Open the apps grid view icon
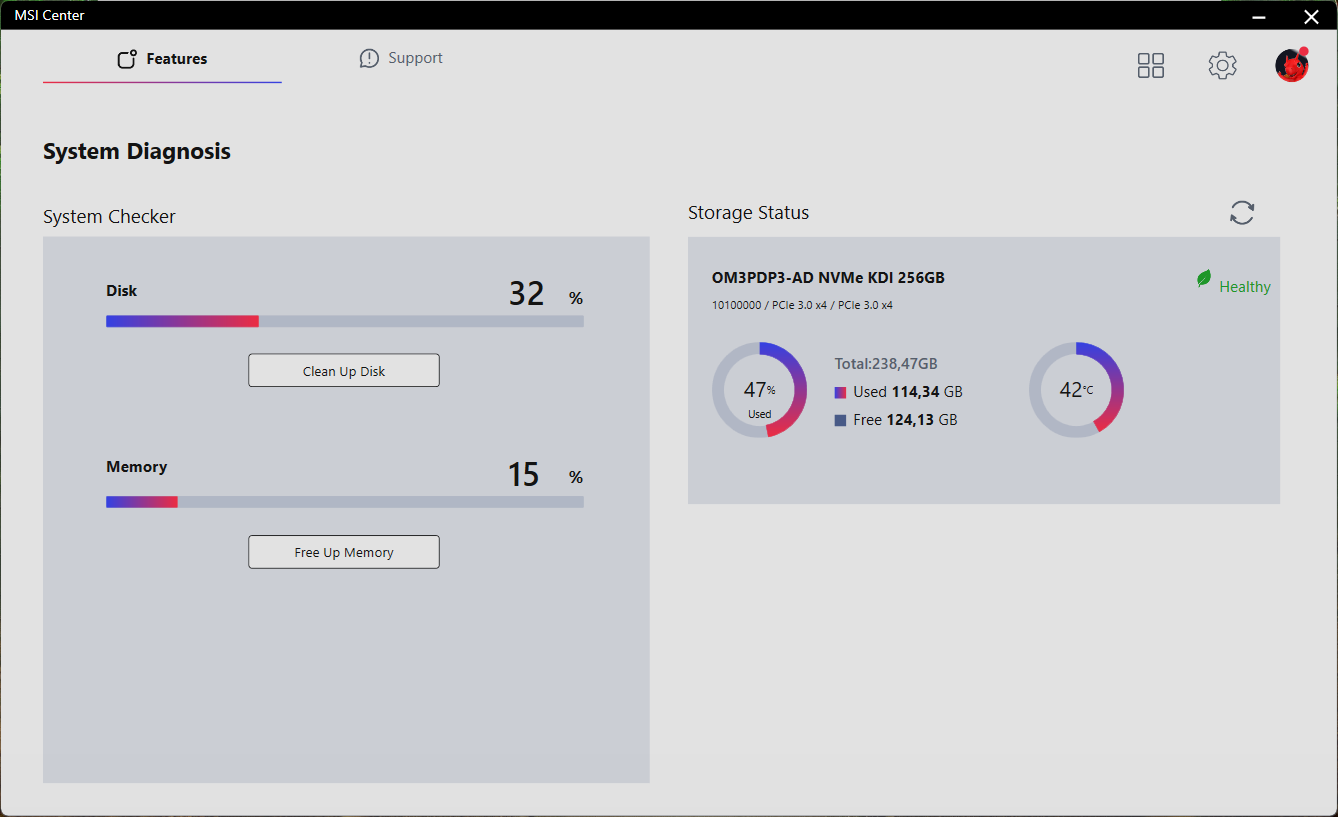 pyautogui.click(x=1151, y=66)
